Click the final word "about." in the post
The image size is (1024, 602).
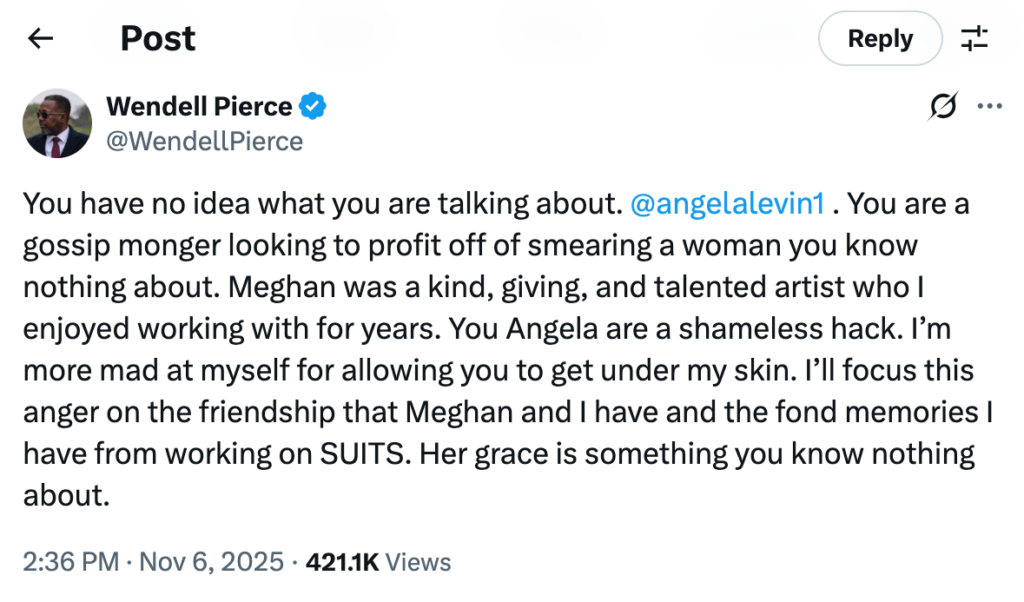coord(66,496)
